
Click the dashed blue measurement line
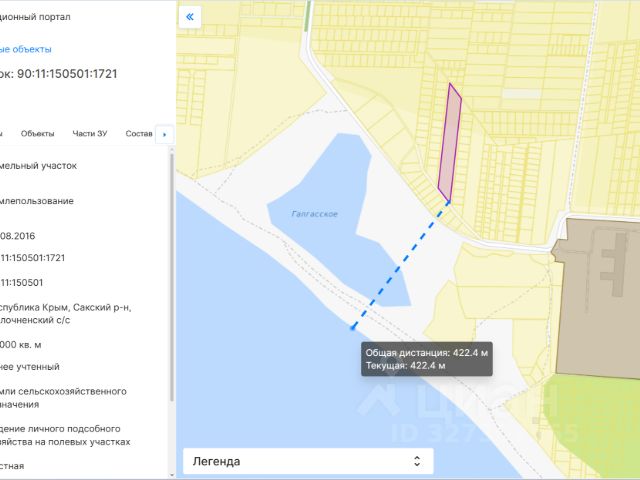pos(400,265)
